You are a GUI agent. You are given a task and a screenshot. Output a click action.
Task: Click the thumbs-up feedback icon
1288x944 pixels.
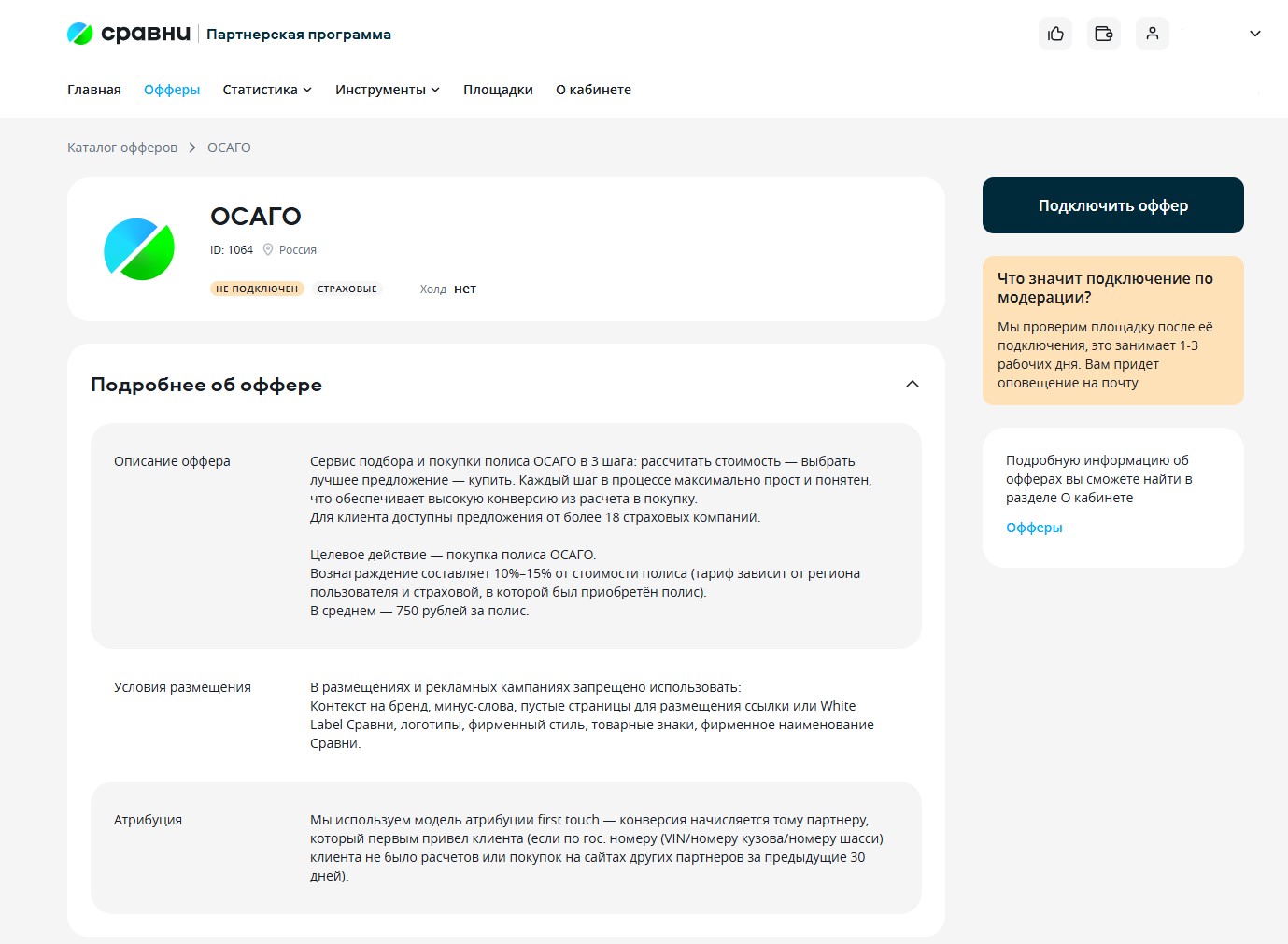pyautogui.click(x=1055, y=34)
